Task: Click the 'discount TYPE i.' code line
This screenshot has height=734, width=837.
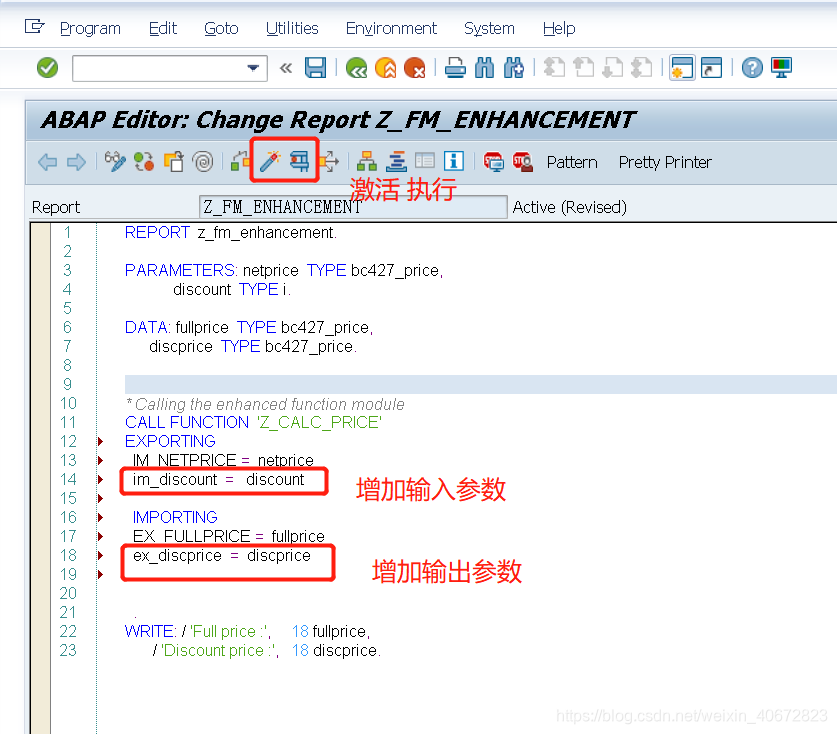Action: pyautogui.click(x=232, y=289)
